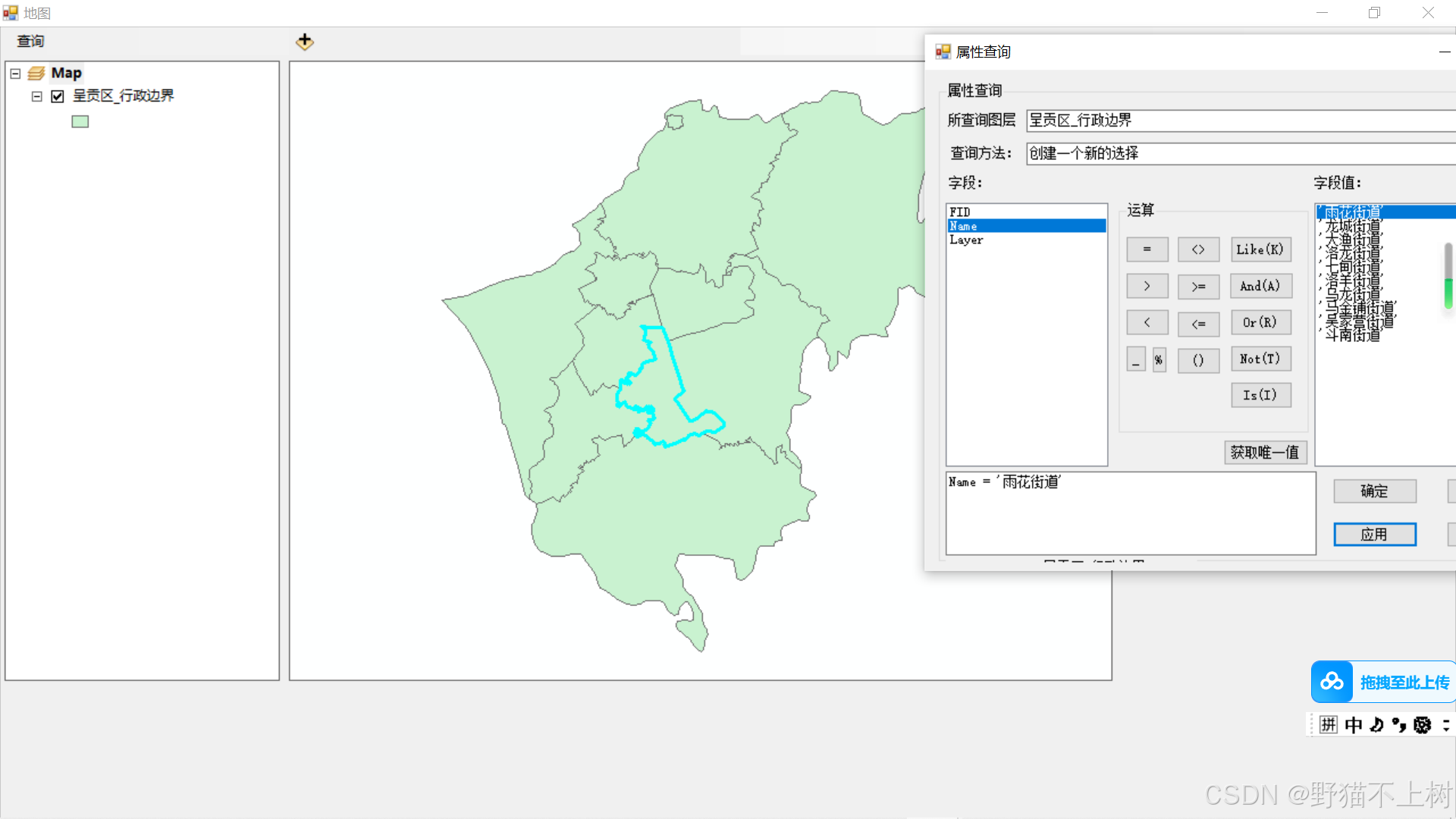
Task: Open IME settings via the gear icon
Action: [1423, 725]
